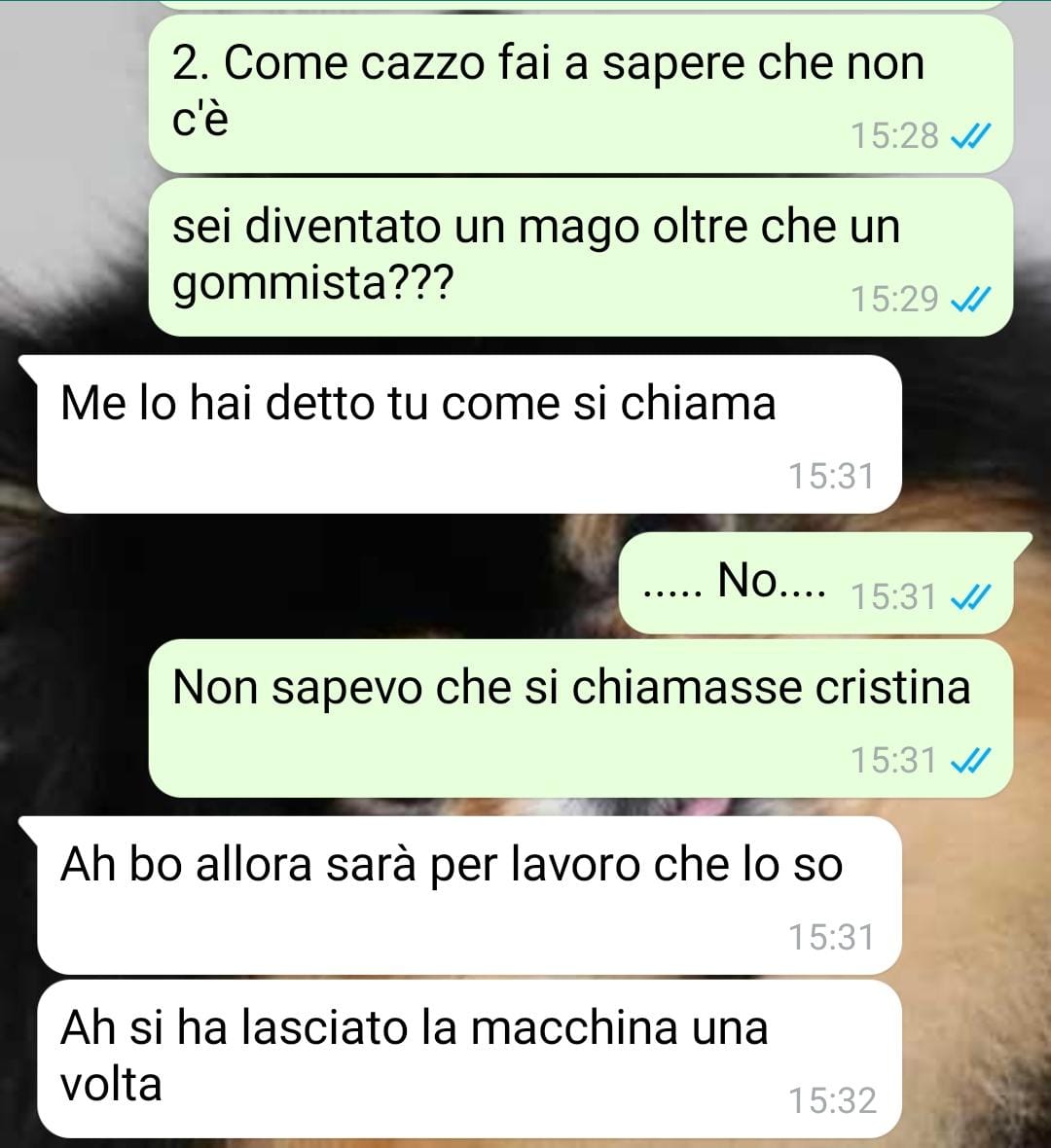
Task: Select message 'Come cazzo fai a sapere'
Action: tap(581, 93)
